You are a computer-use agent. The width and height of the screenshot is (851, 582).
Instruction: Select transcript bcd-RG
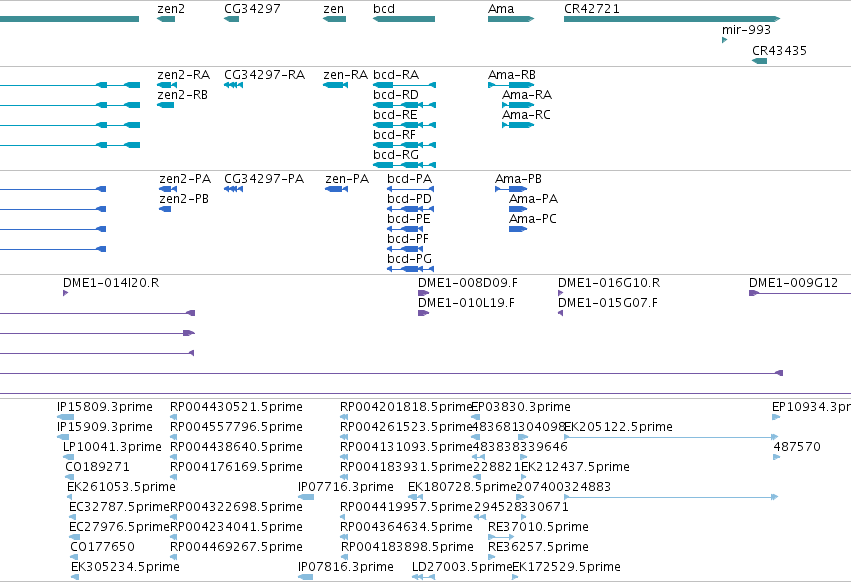[404, 165]
